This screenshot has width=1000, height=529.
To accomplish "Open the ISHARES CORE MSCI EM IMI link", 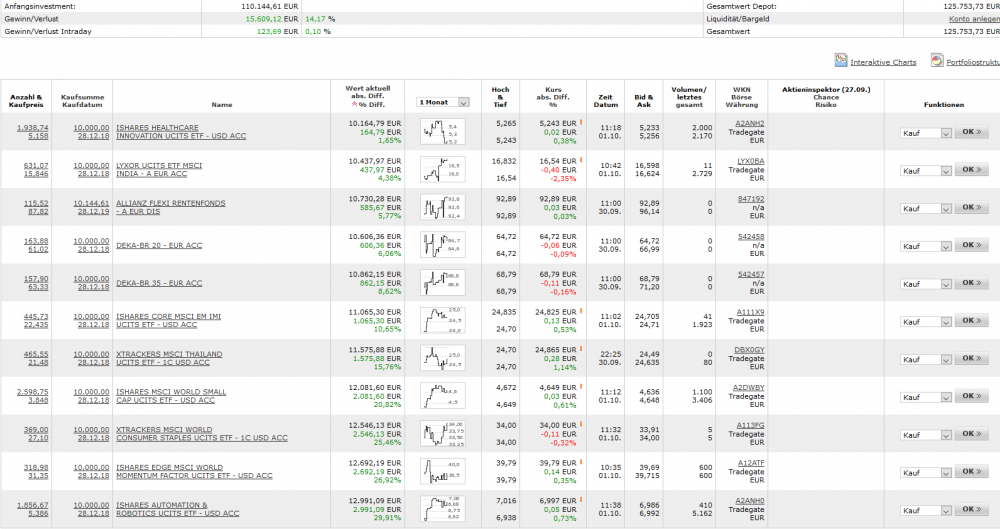I will tap(168, 320).
